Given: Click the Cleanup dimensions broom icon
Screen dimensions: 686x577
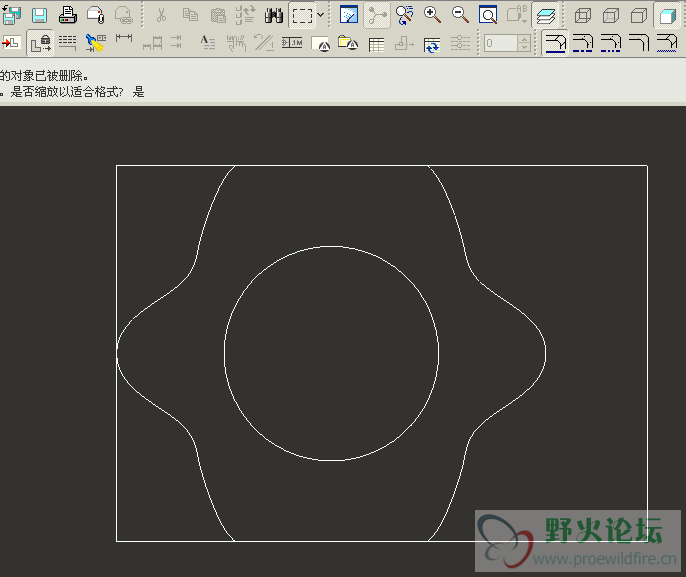Looking at the screenshot, I should click(95, 43).
